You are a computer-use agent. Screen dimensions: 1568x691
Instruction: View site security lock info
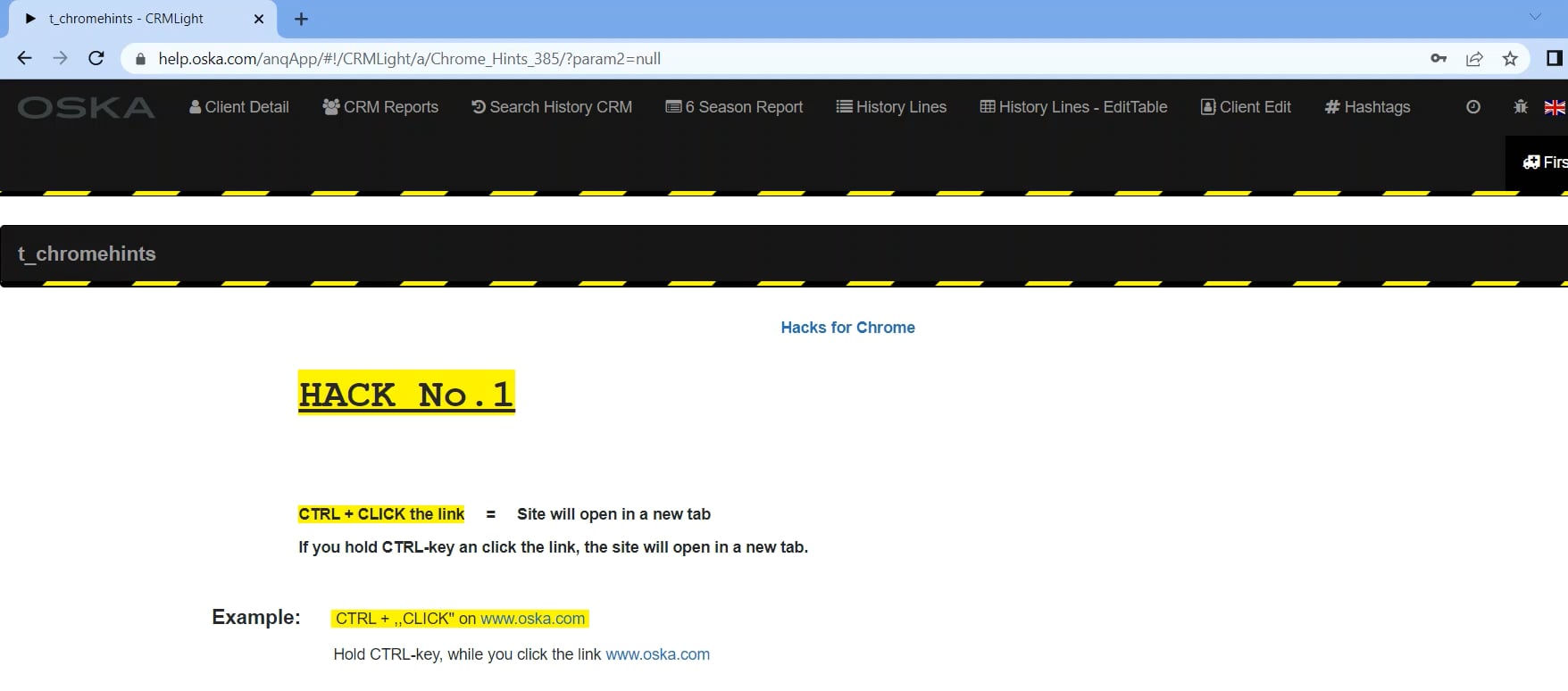tap(140, 59)
